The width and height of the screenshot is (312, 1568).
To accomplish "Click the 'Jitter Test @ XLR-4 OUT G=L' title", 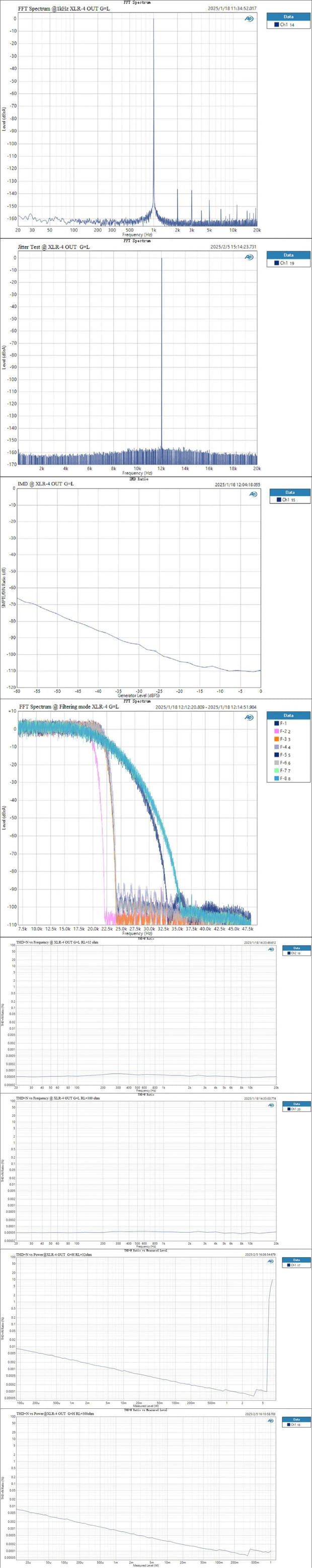I will 54,246.
